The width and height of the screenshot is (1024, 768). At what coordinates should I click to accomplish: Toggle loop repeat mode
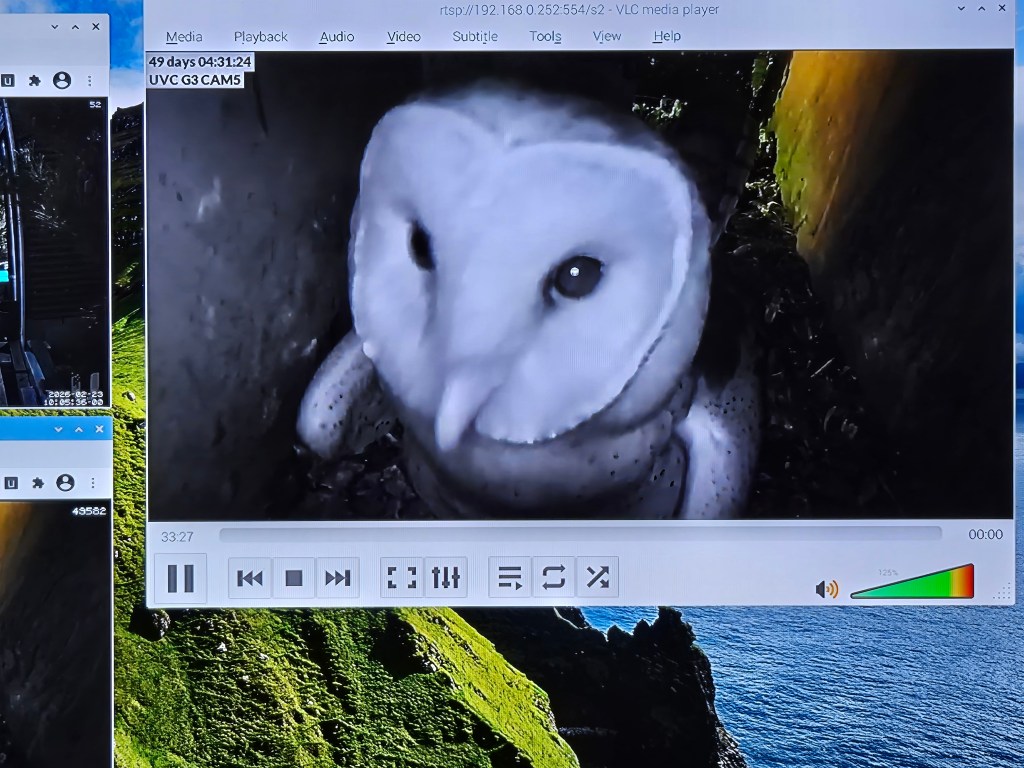pos(554,577)
